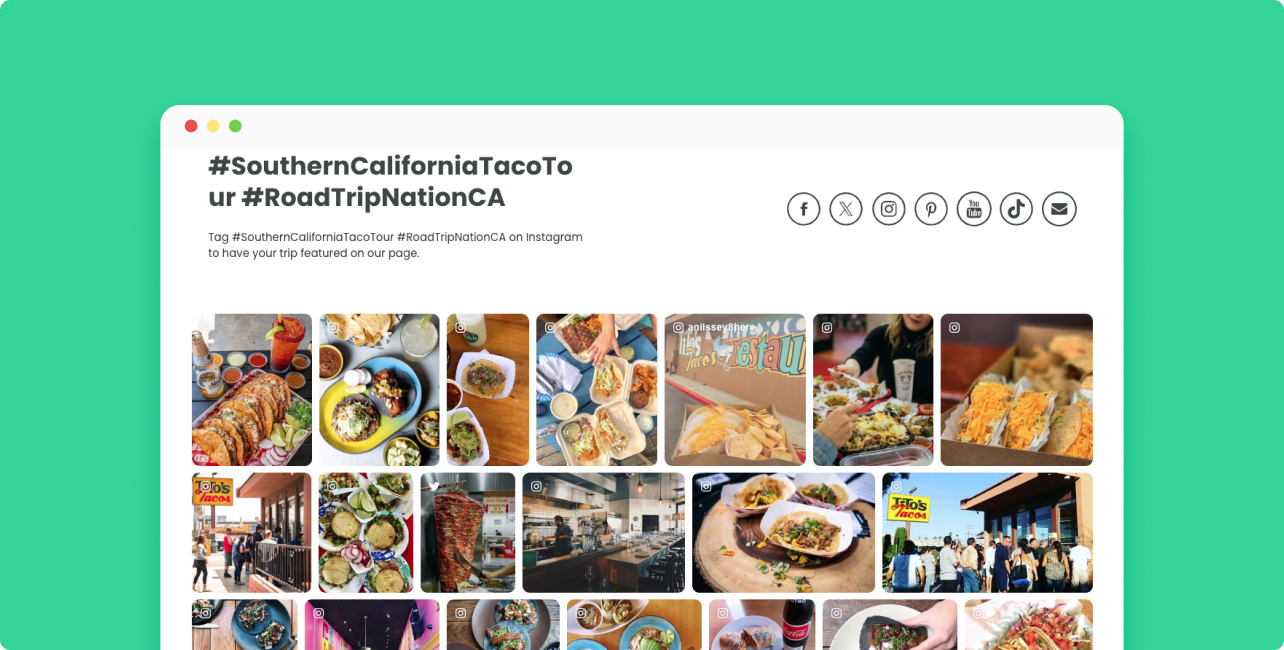This screenshot has width=1284, height=650.
Task: Select the restaurant kitchen interior photo
Action: (604, 533)
